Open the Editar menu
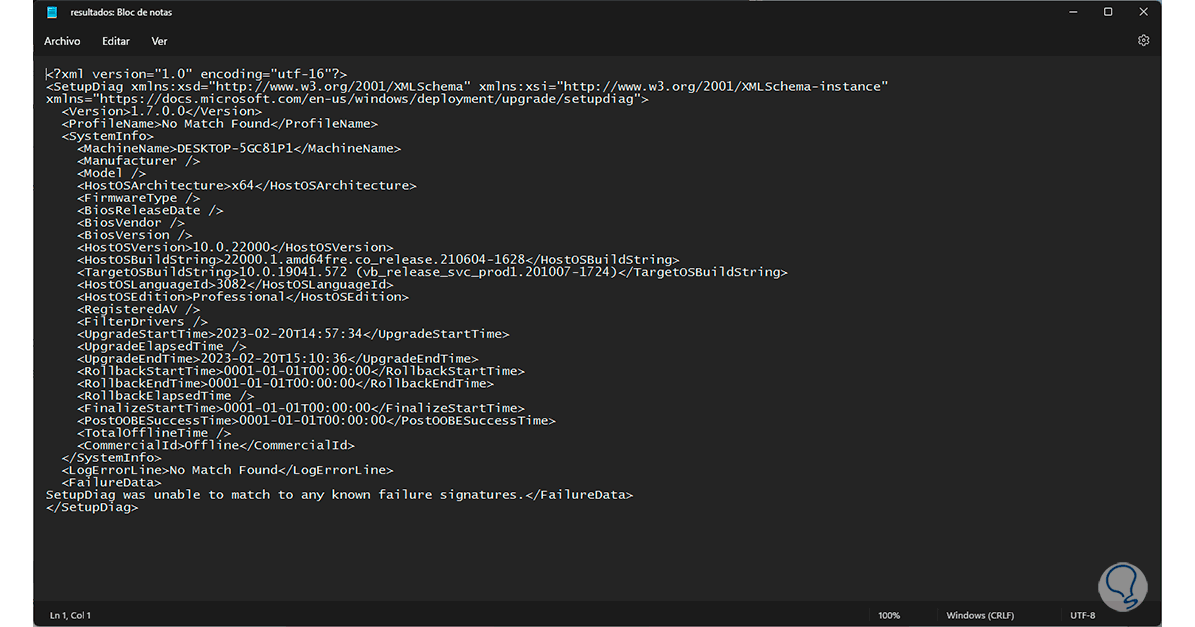The image size is (1195, 627). coord(116,41)
